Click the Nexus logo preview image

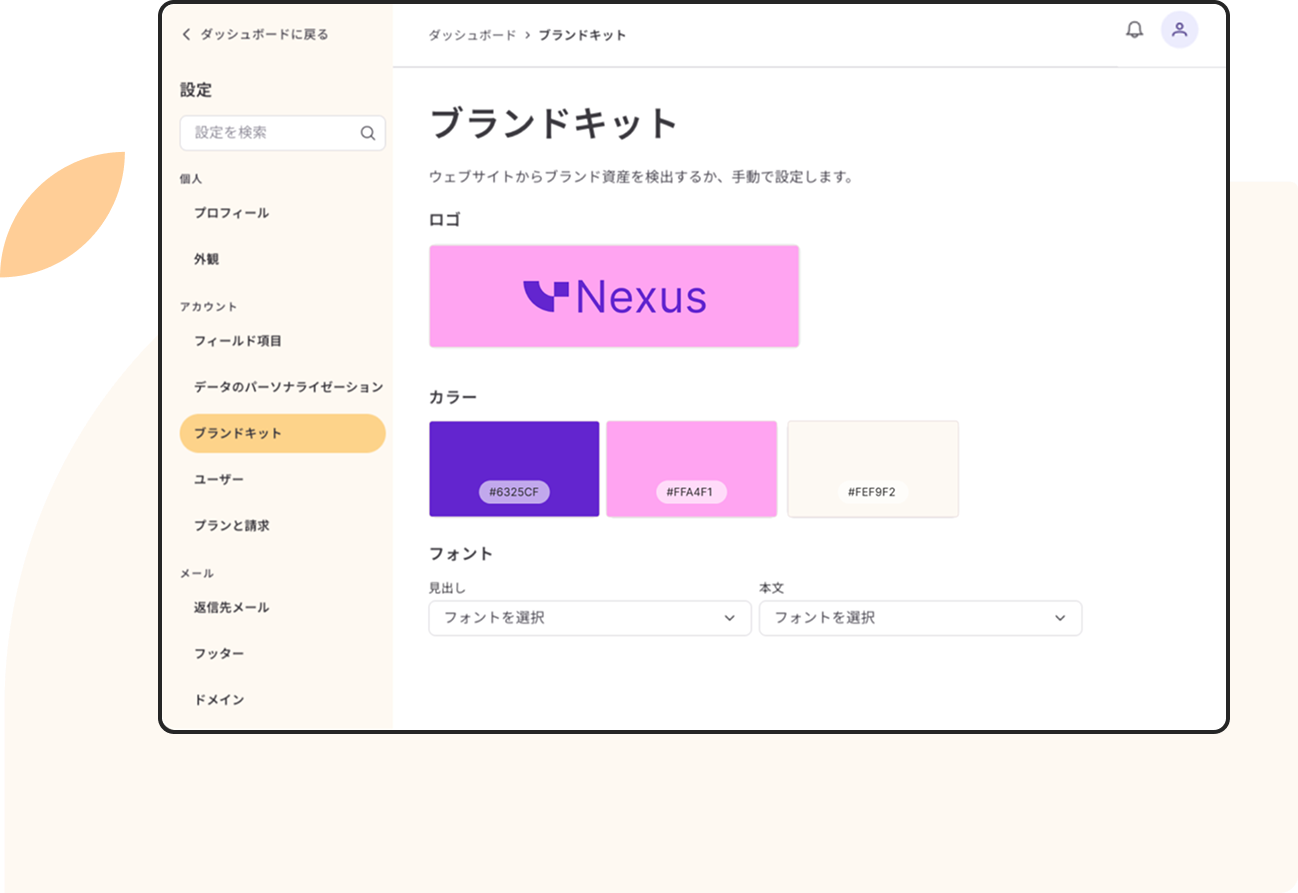(614, 296)
